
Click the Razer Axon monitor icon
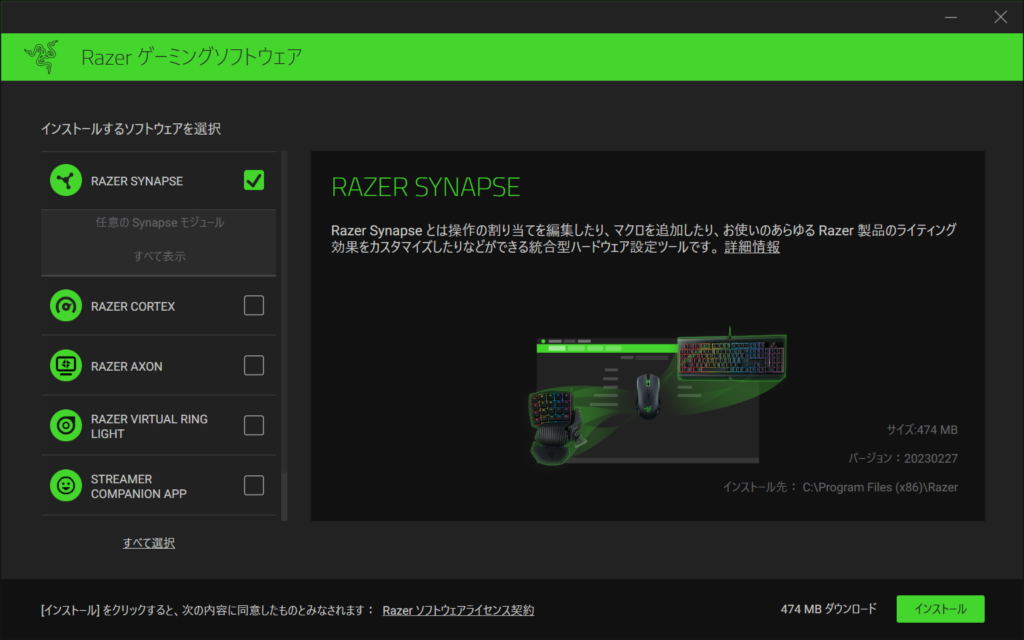65,366
